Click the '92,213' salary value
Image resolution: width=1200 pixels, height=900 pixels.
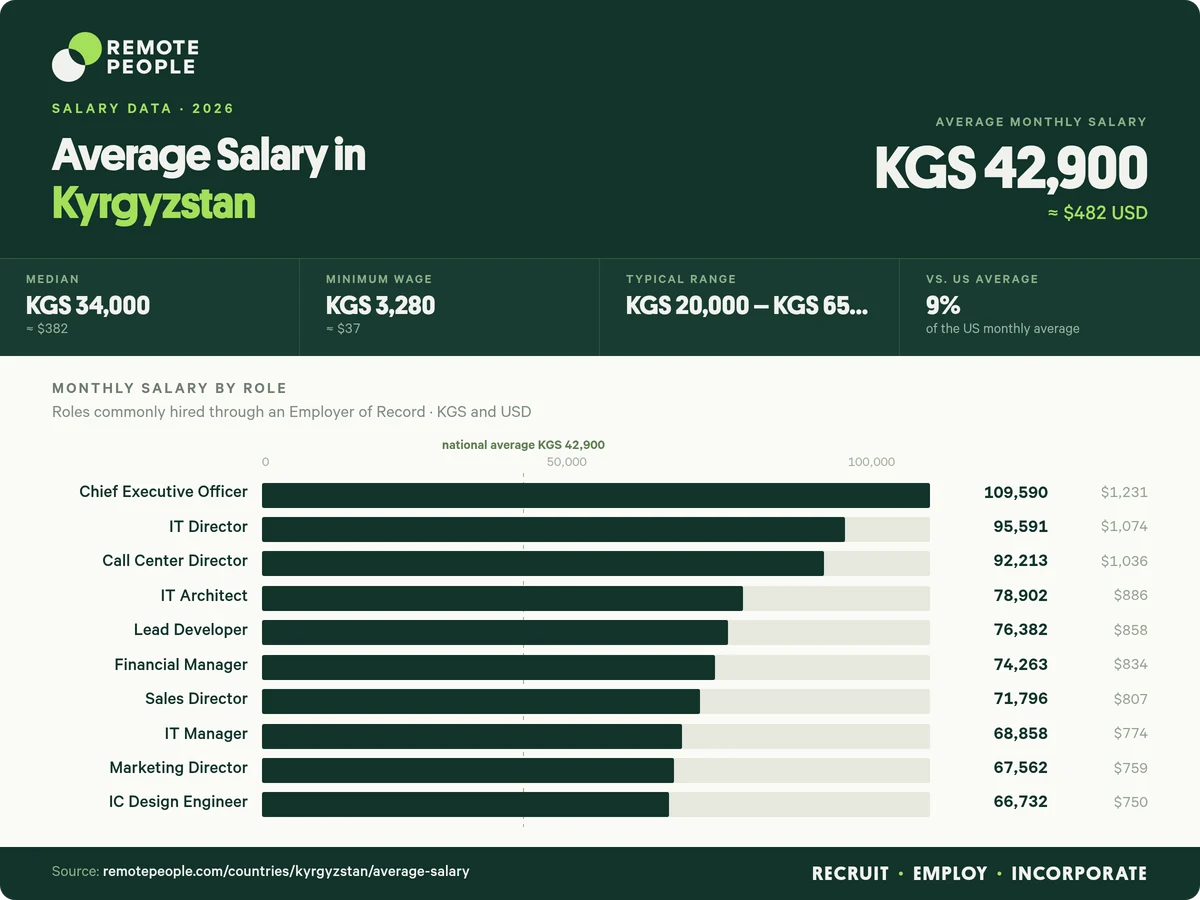1020,561
